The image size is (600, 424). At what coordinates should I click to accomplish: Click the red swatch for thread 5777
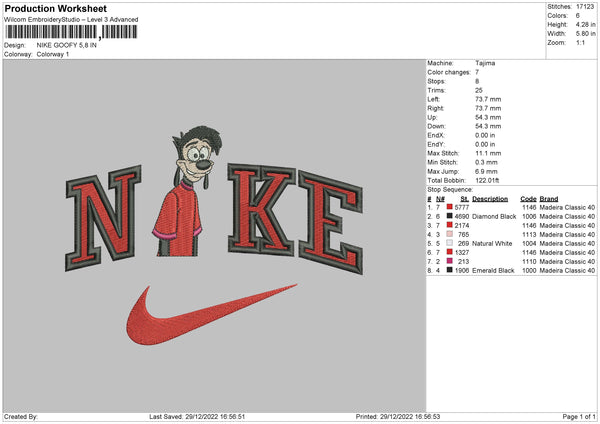[x=450, y=207]
